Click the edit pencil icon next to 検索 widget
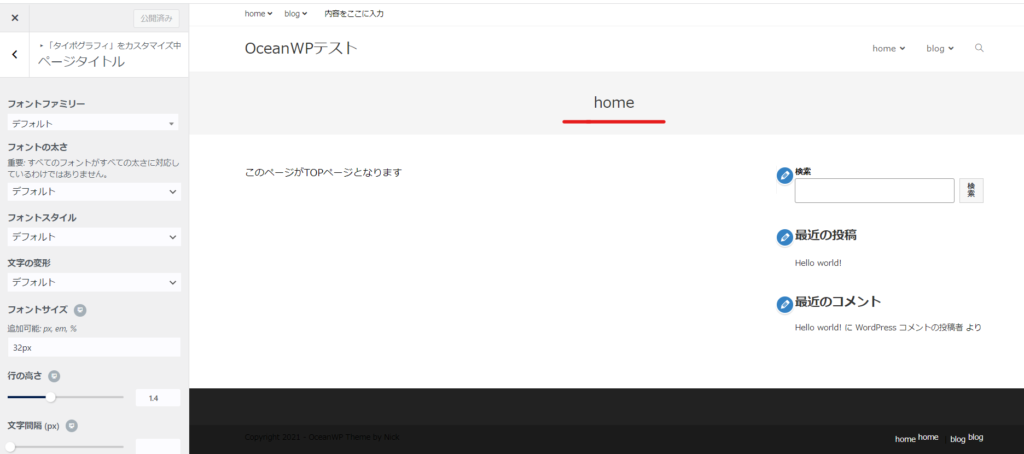This screenshot has height=454, width=1024. 784,176
